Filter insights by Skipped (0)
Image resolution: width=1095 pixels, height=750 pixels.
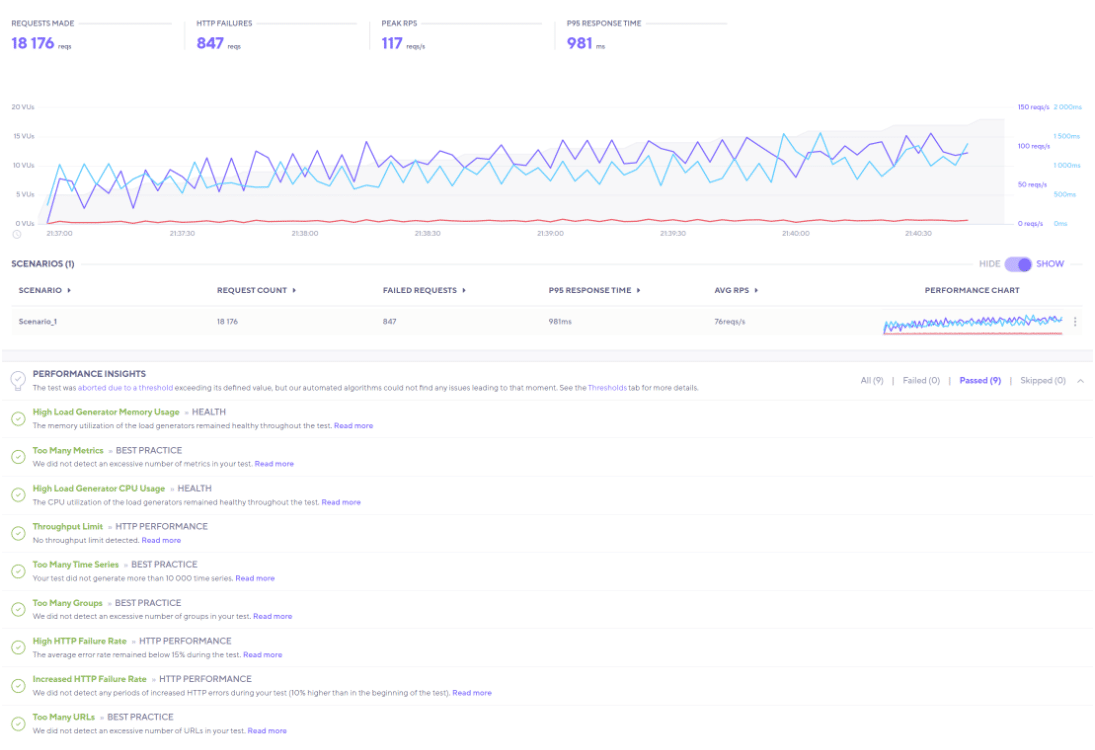coord(1043,381)
